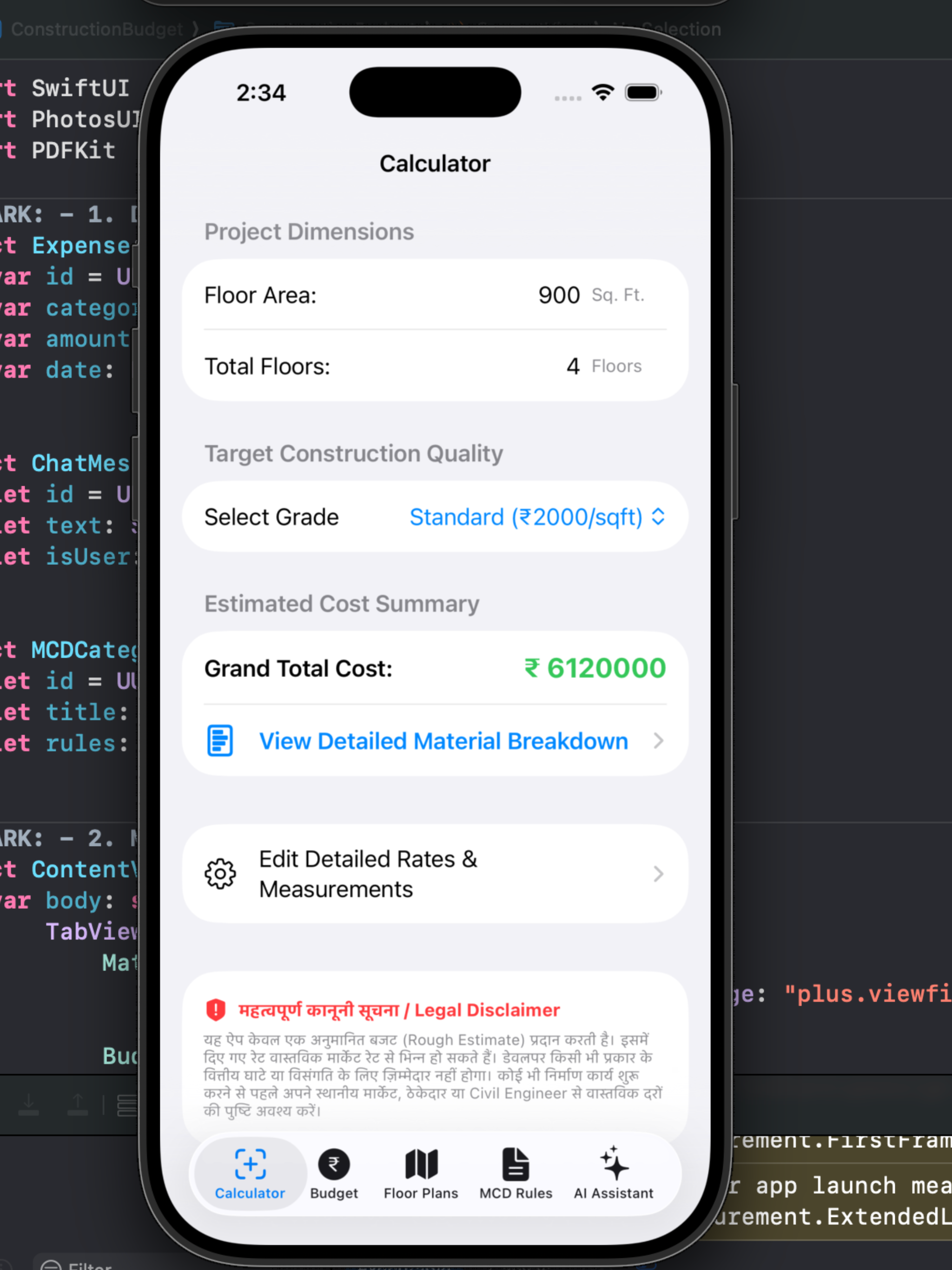952x1270 pixels.
Task: Click the Calculator title at top
Action: pyautogui.click(x=435, y=164)
